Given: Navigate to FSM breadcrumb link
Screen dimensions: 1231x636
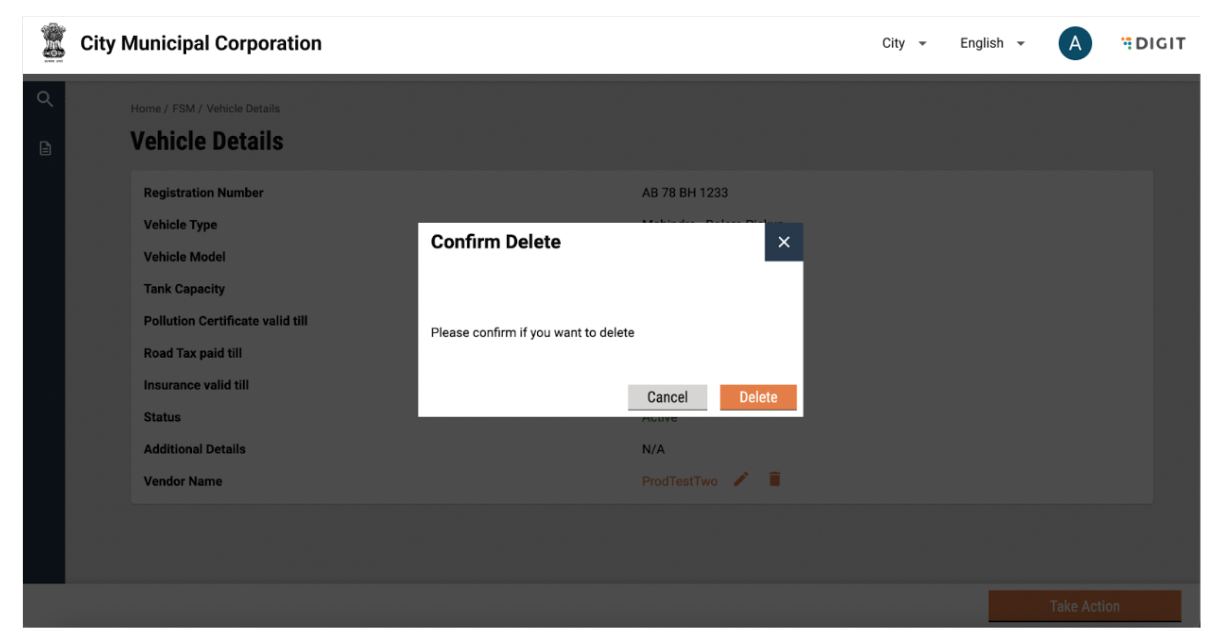Looking at the screenshot, I should click(183, 108).
